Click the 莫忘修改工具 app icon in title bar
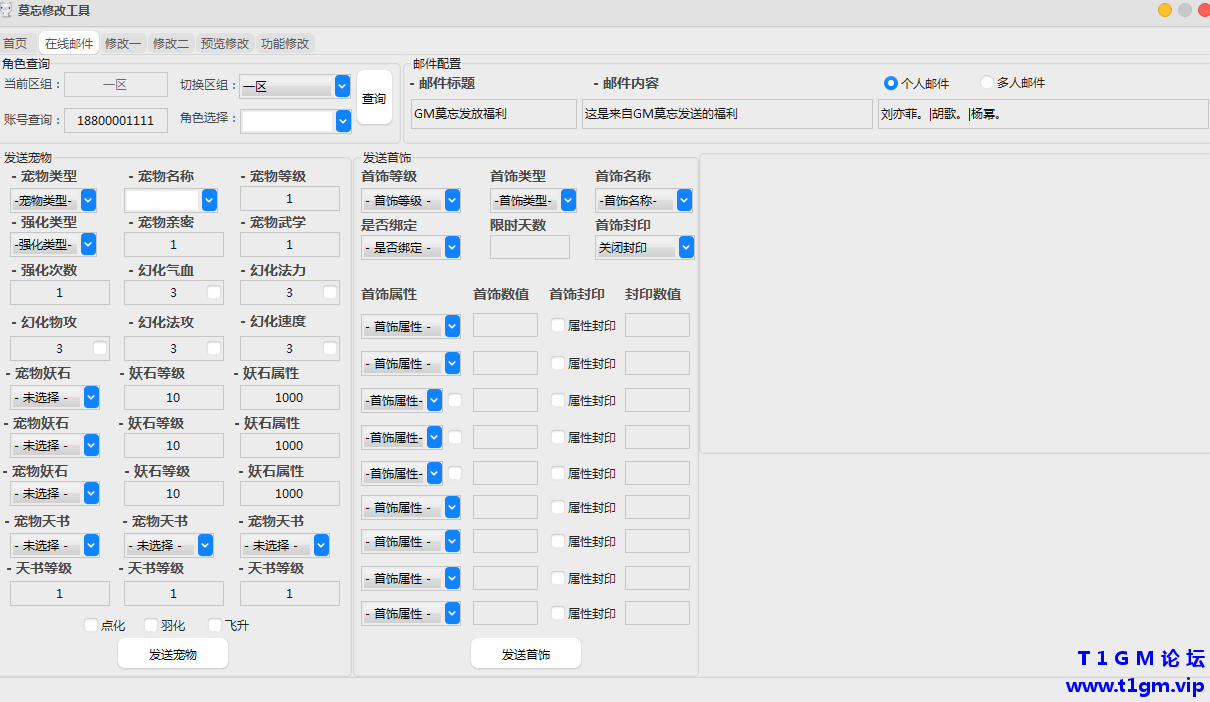 click(7, 10)
